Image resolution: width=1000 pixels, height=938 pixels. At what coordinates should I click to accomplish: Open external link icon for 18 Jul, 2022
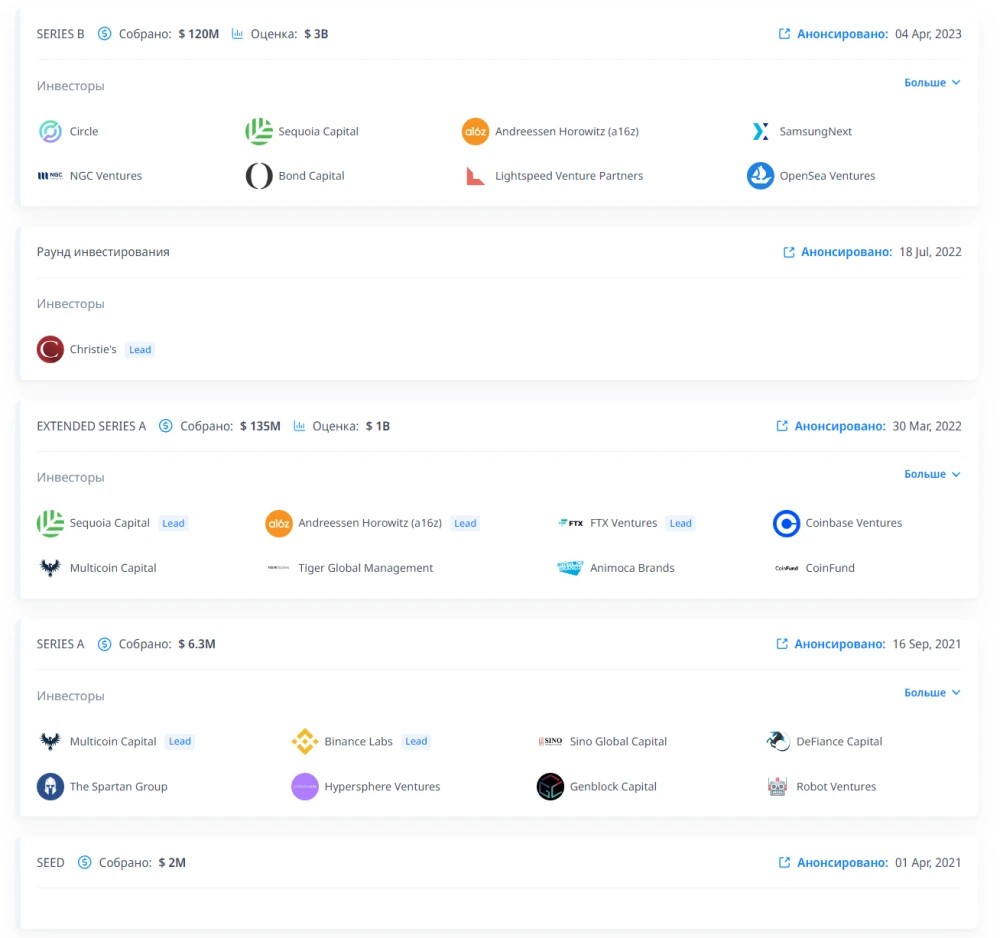pos(789,253)
